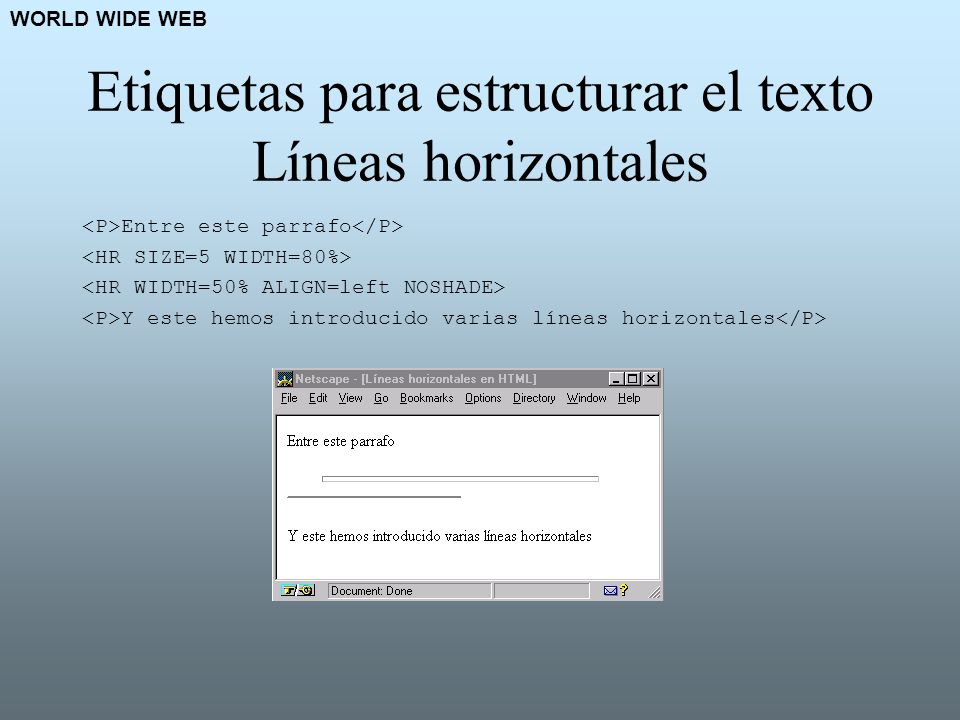Click the Netscape ship wheel title icon
The width and height of the screenshot is (960, 720).
pos(285,379)
